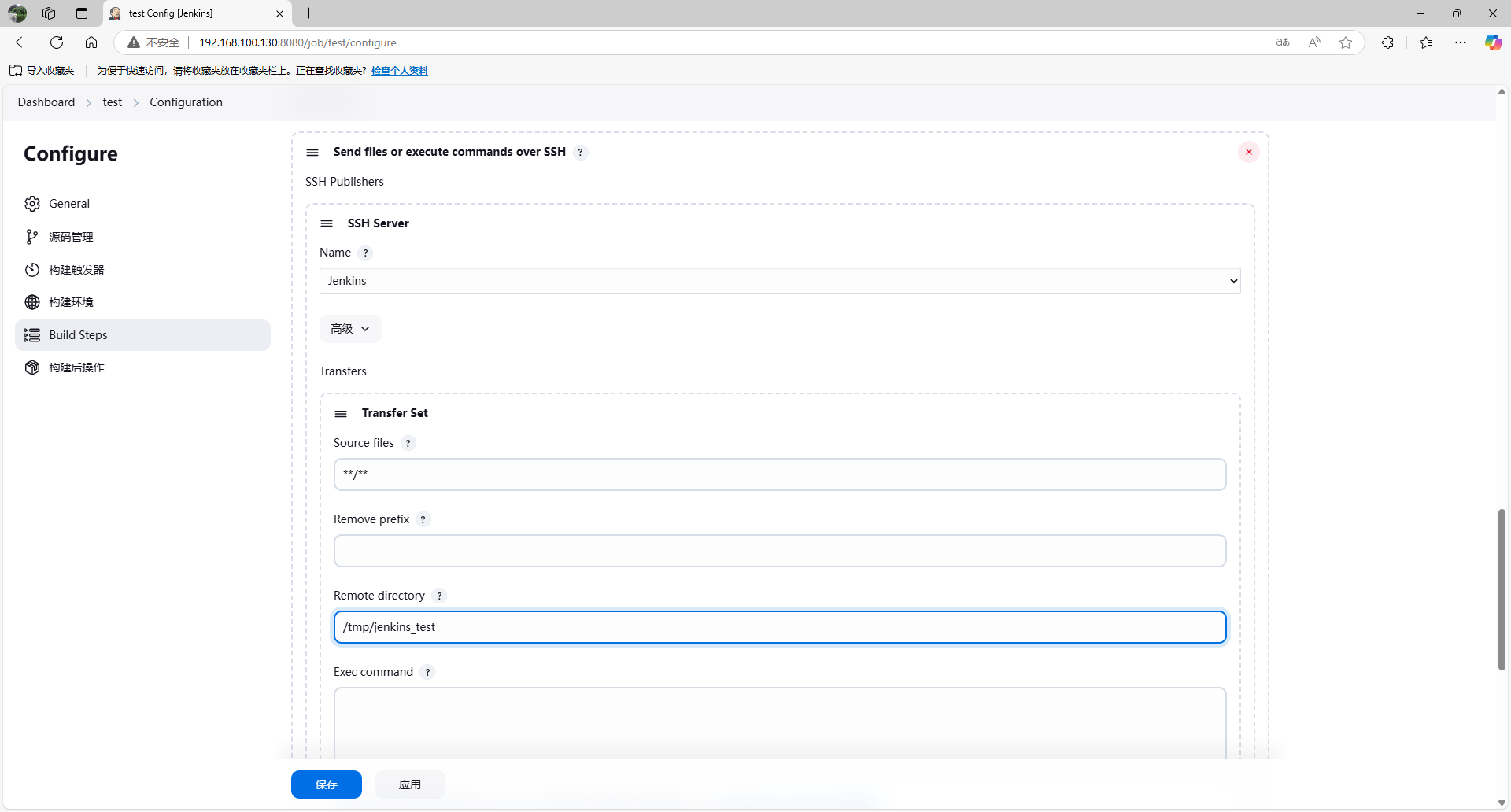The height and width of the screenshot is (812, 1511).
Task: Add this page to favorites star
Action: point(1346,42)
